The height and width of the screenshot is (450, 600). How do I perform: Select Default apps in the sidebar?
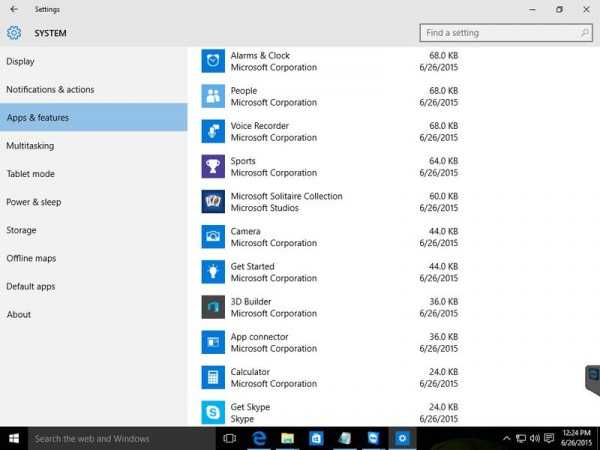click(x=33, y=286)
